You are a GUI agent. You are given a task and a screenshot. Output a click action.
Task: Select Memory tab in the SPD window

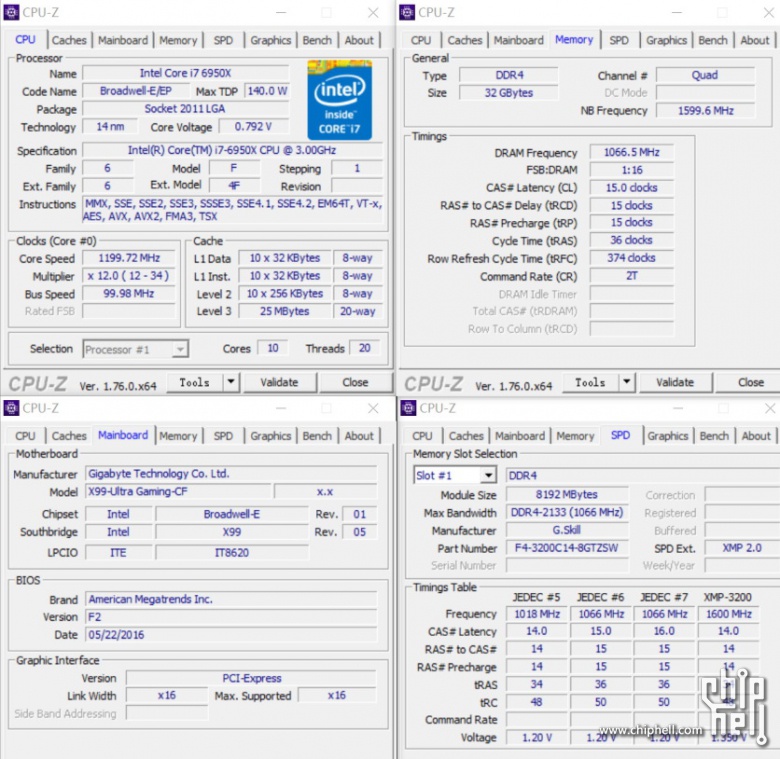(x=575, y=436)
